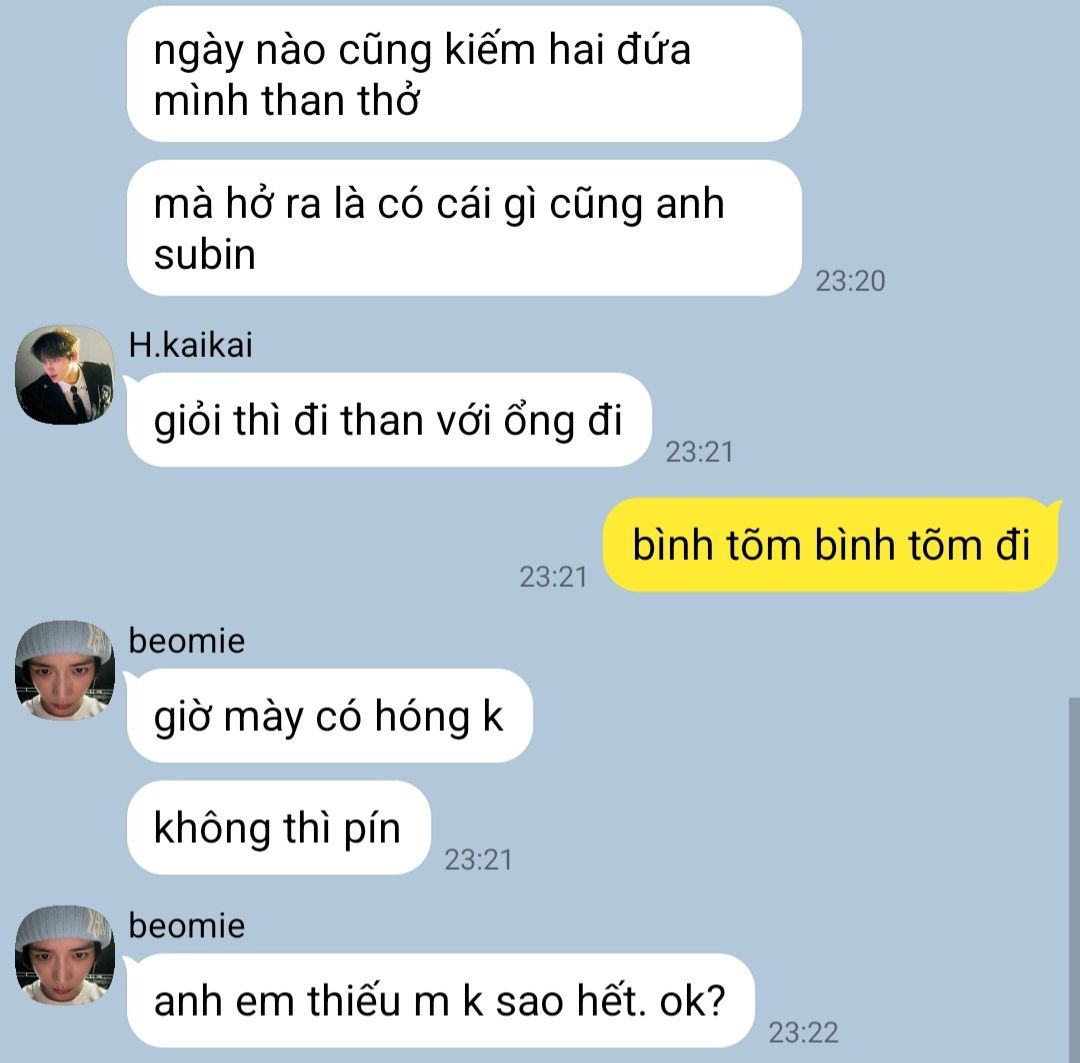
Task: Click the word 'subin' in the message
Action: click(205, 254)
